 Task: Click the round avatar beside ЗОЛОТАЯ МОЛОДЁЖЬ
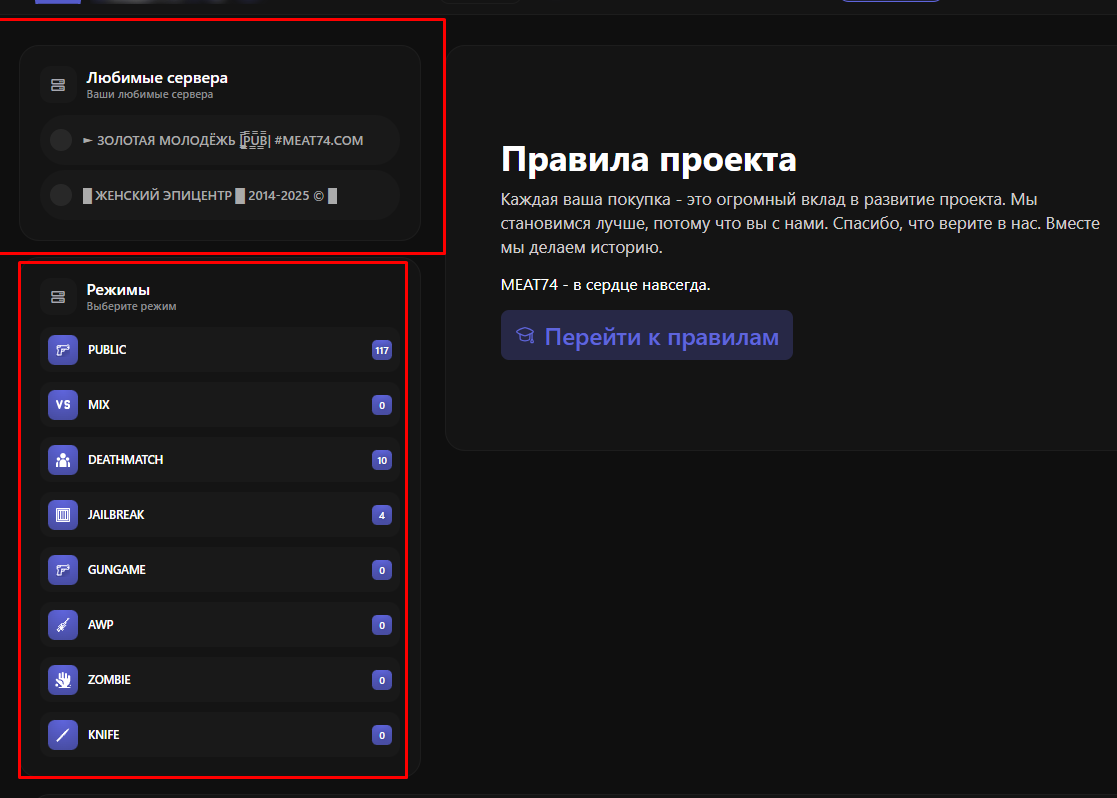60,140
